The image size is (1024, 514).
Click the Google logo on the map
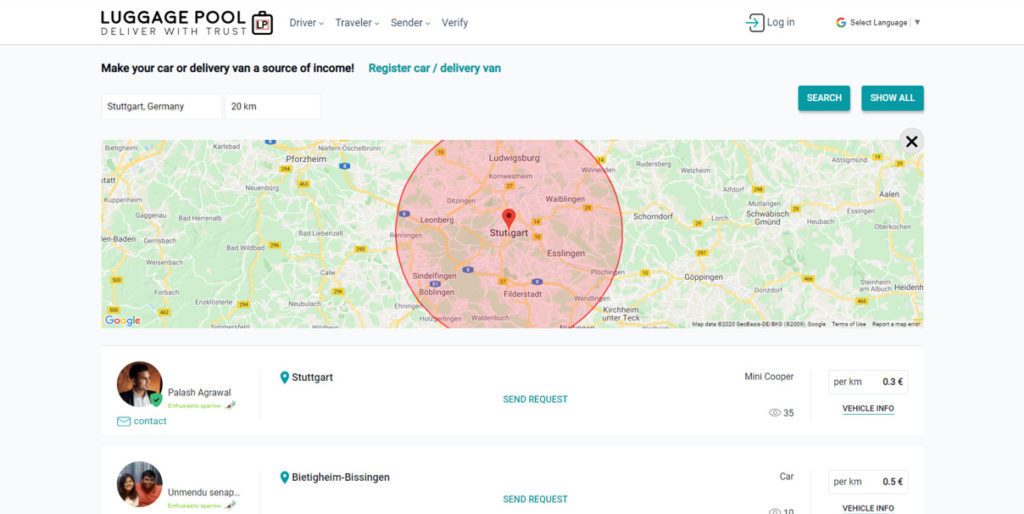coord(123,321)
